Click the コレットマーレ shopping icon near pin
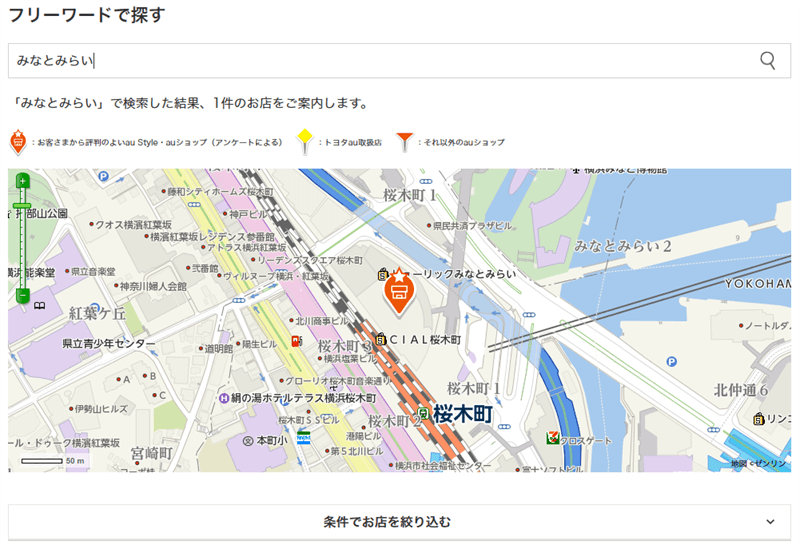Viewport: 800px width, 549px height. click(x=383, y=274)
